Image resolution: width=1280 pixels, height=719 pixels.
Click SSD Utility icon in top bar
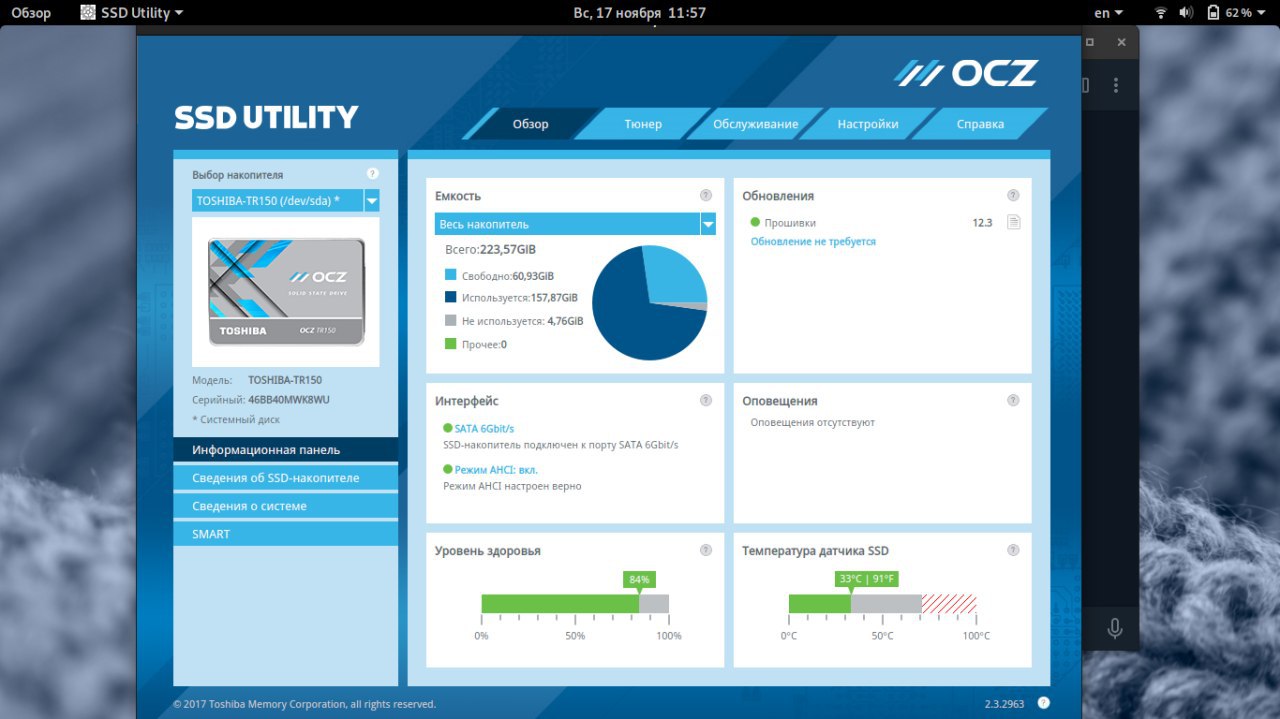point(88,13)
